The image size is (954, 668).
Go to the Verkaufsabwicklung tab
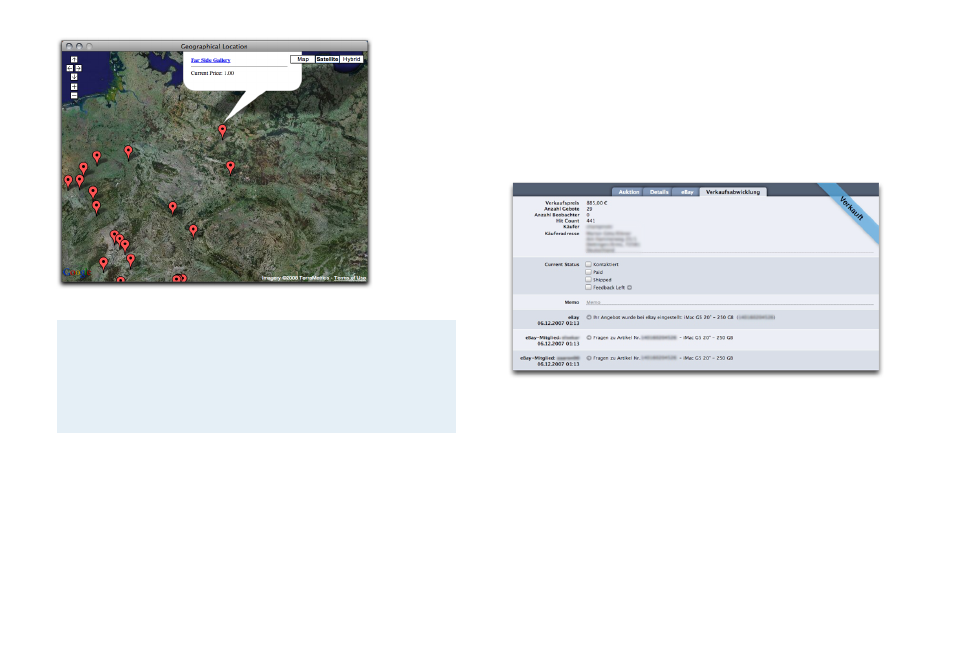coord(733,192)
